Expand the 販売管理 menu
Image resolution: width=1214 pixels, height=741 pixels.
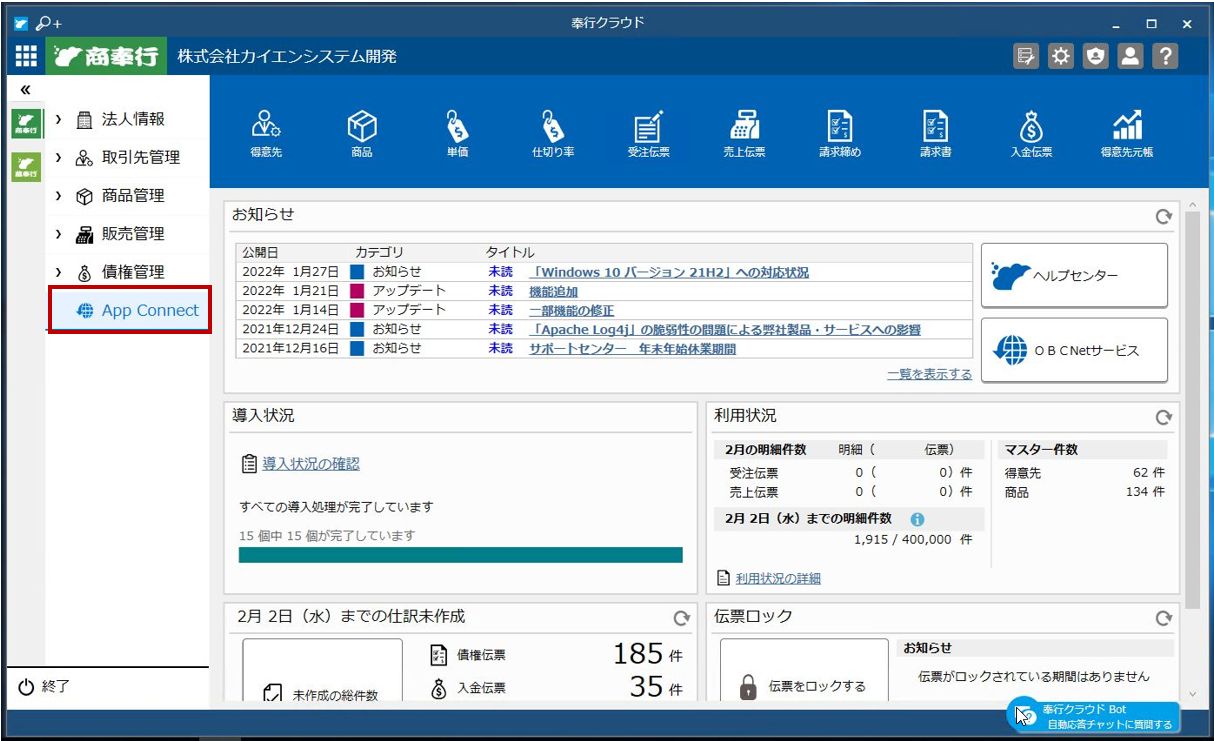[127, 233]
